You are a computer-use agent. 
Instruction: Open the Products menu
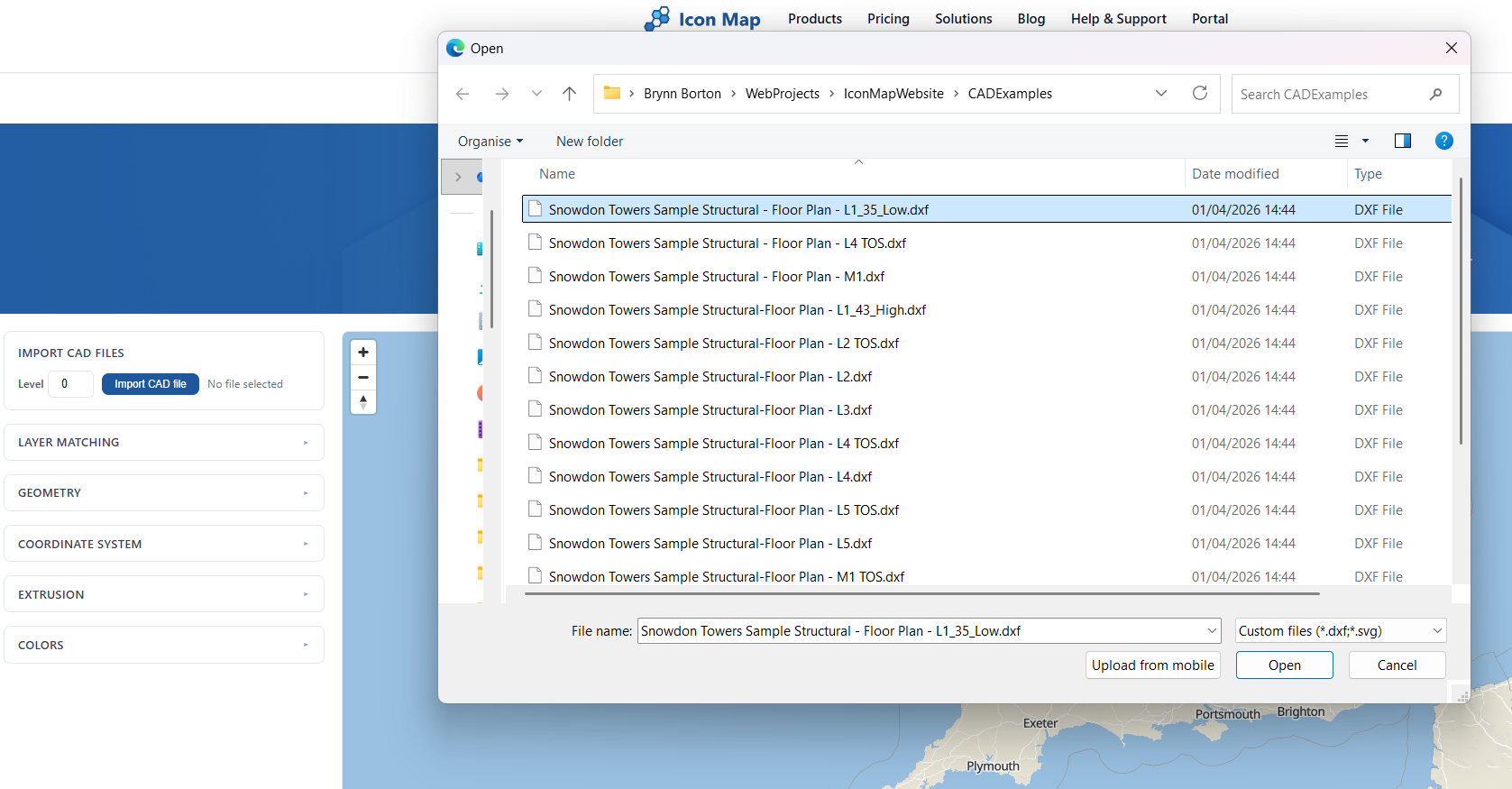(x=814, y=19)
